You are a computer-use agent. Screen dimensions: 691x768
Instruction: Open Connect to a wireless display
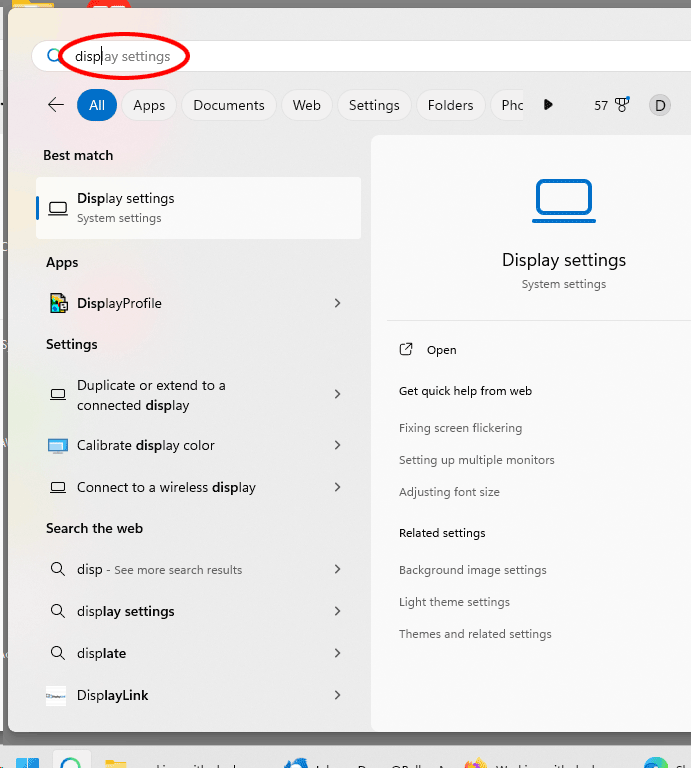click(198, 487)
